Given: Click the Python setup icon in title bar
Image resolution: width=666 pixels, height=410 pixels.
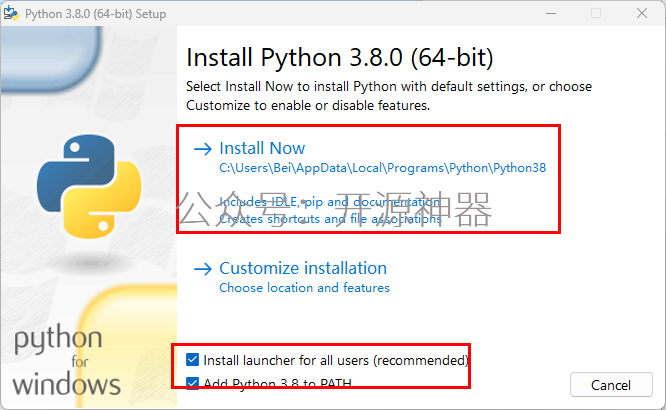Looking at the screenshot, I should [11, 14].
